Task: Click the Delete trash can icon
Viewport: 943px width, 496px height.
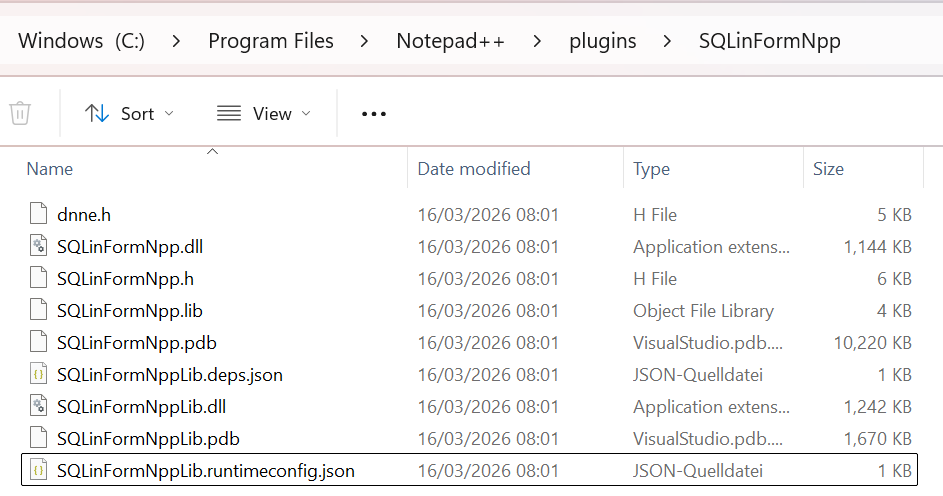Action: click(x=20, y=113)
